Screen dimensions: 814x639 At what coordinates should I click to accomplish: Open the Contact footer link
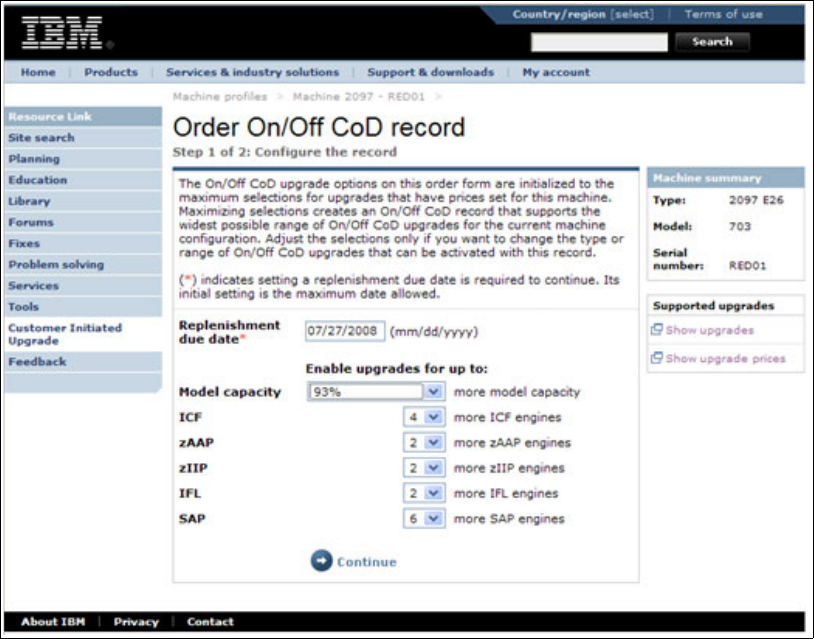pos(210,621)
